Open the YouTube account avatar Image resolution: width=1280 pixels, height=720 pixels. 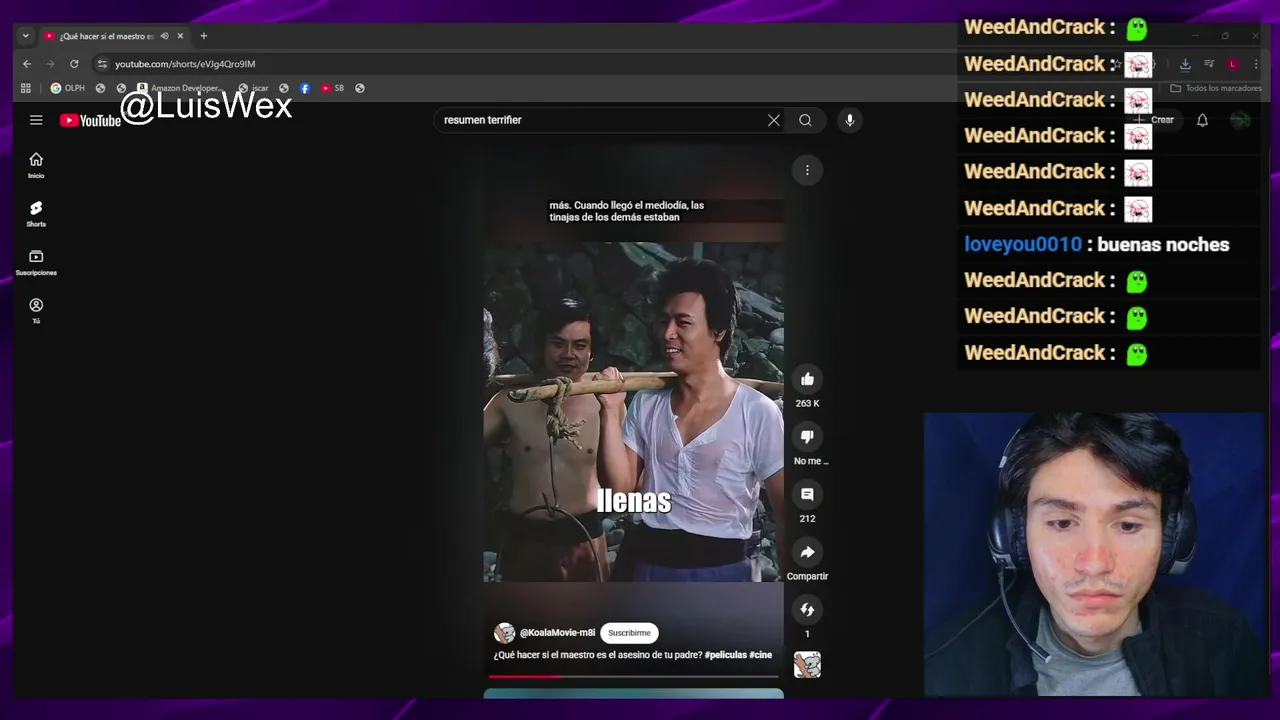click(x=1240, y=120)
